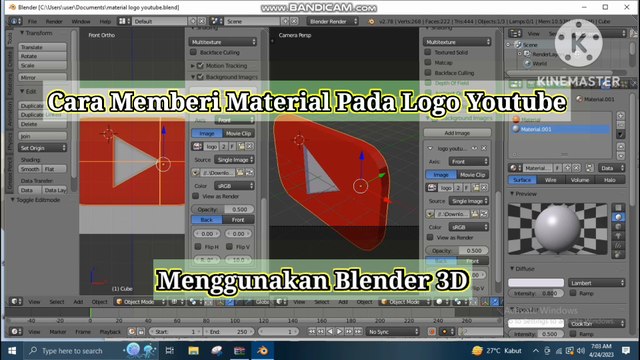Click the Rotate button

[42, 56]
